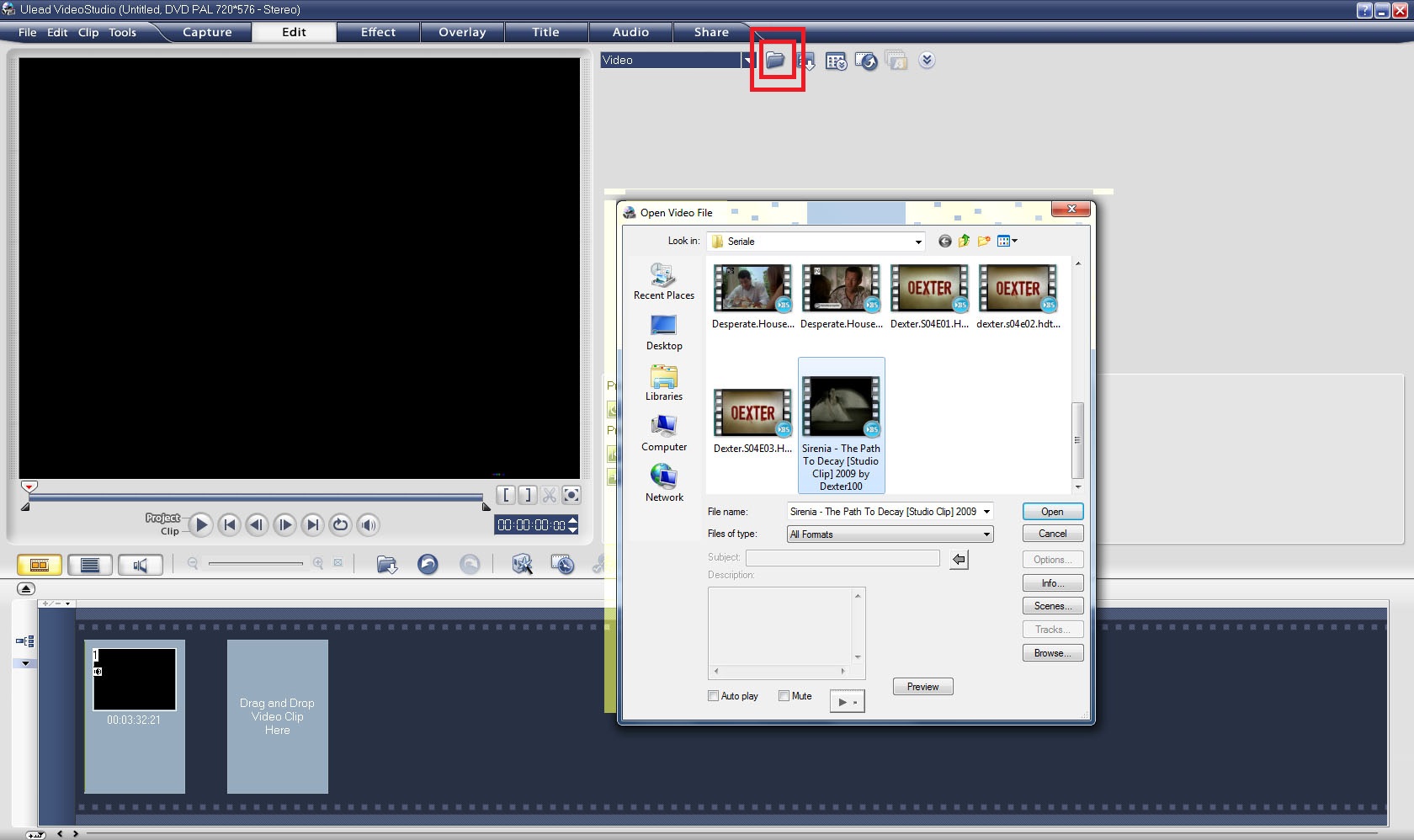Click the Load video folder icon
Screen dimensions: 1414x840
[x=775, y=61]
